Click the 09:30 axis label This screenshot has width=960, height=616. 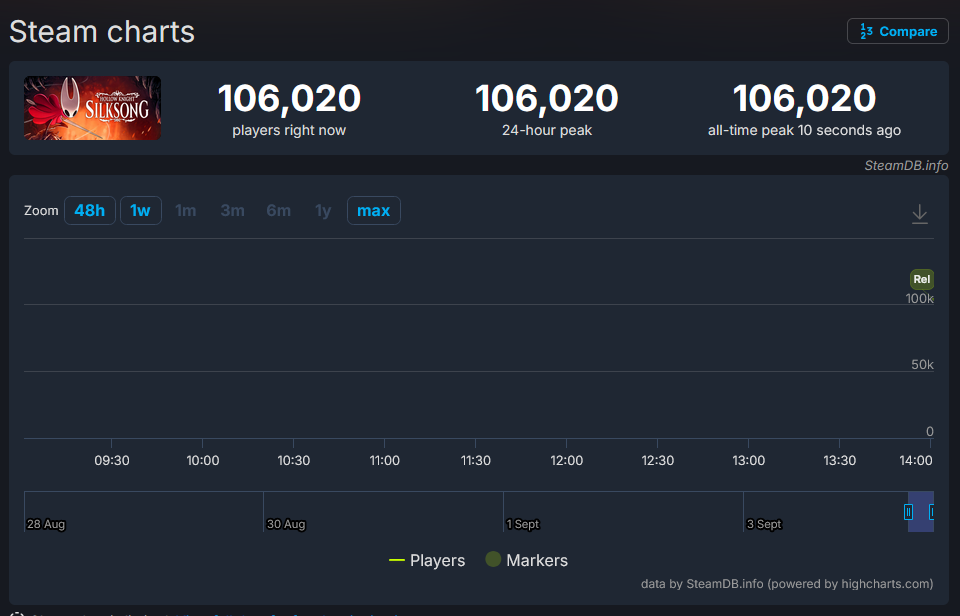pyautogui.click(x=111, y=460)
